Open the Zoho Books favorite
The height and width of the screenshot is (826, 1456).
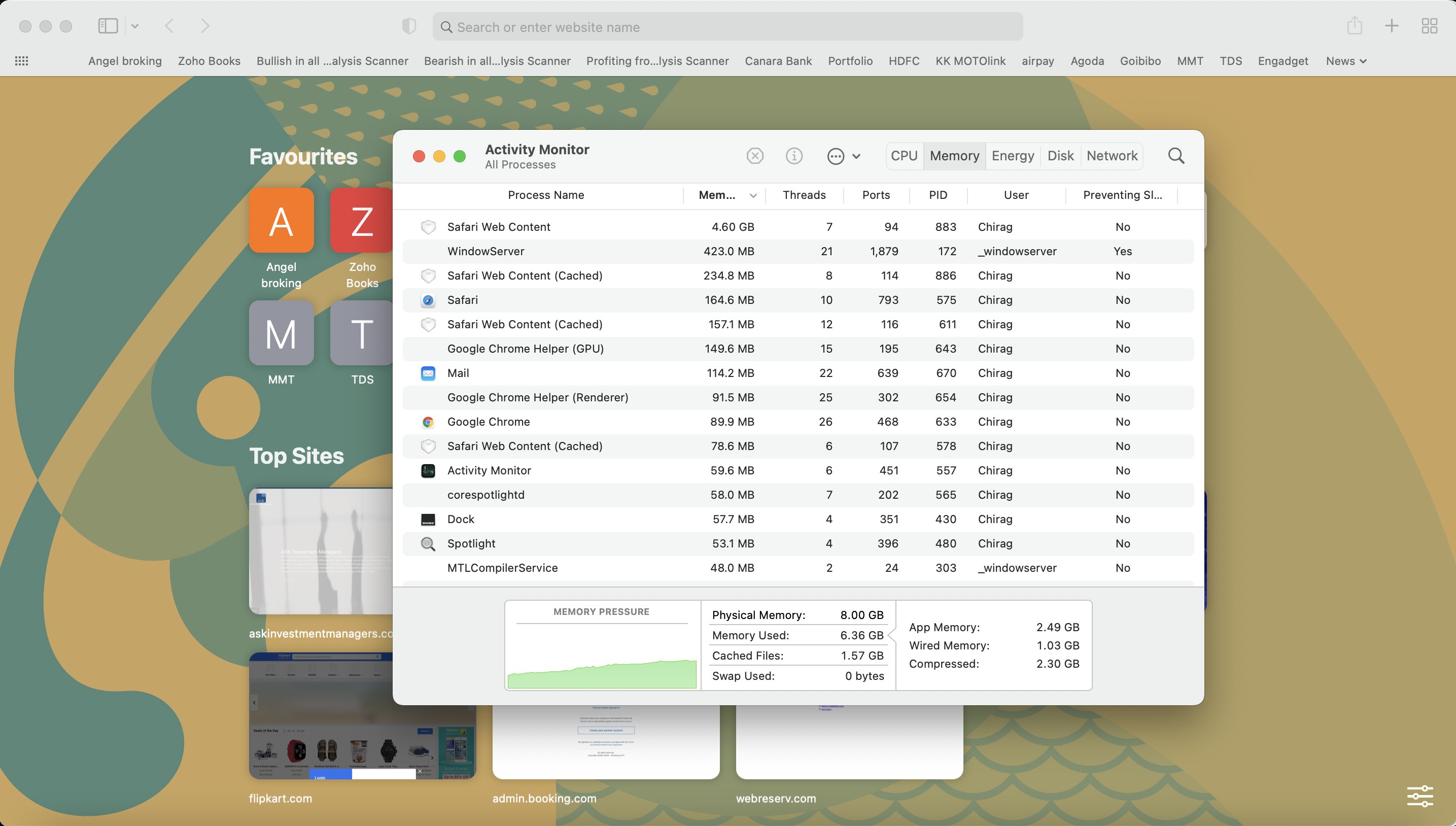[x=361, y=220]
